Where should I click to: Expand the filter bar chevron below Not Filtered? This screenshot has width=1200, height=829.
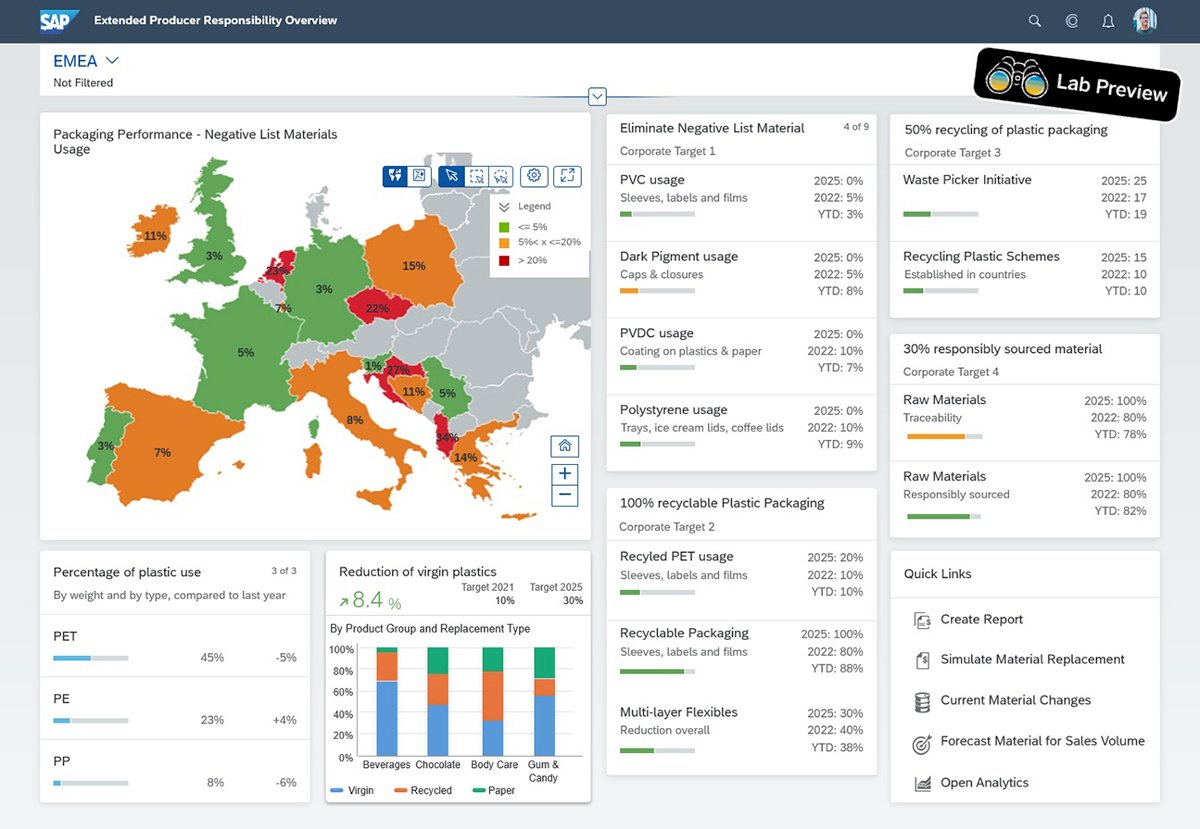[x=597, y=96]
